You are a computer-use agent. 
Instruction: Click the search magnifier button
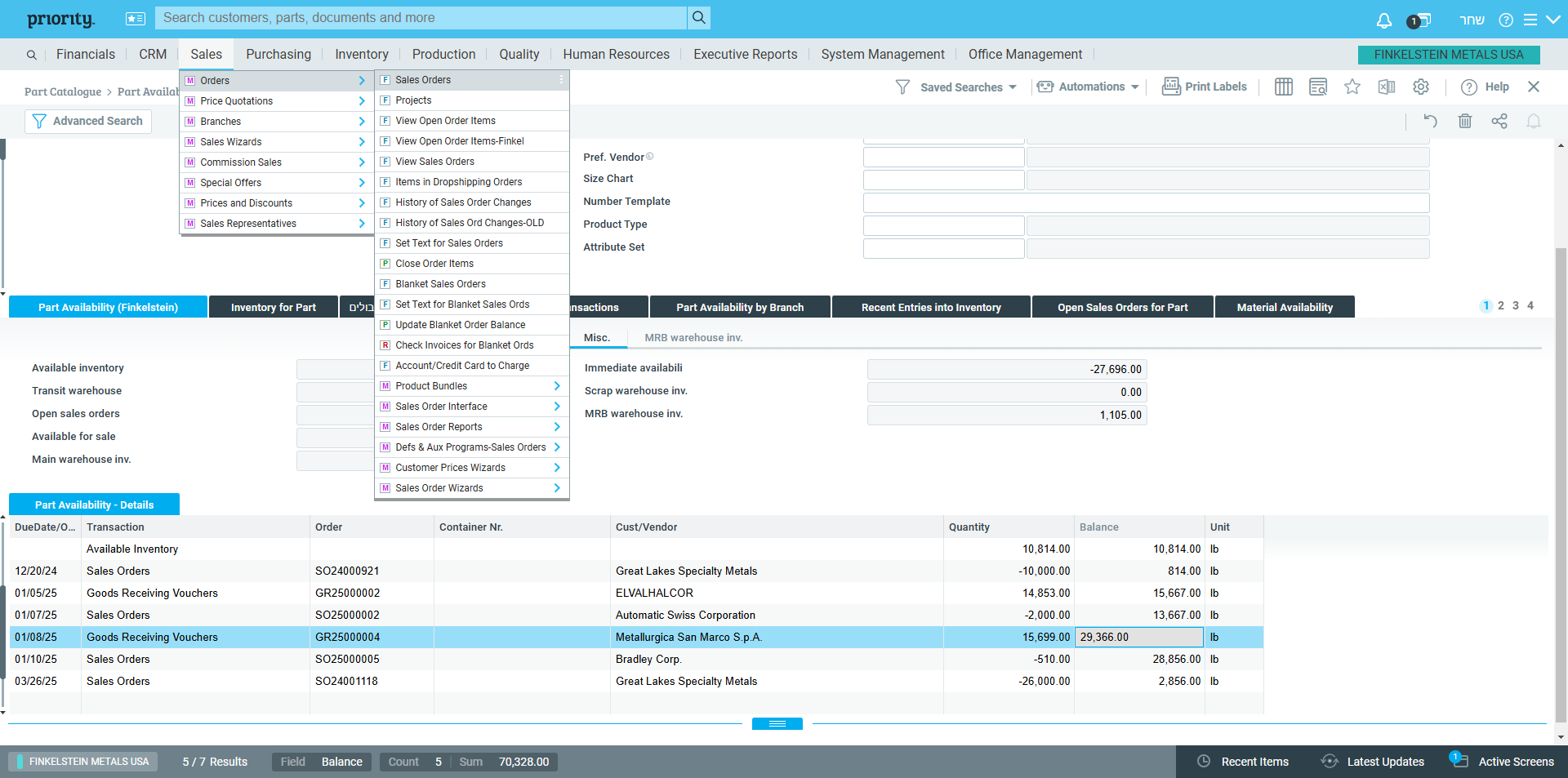click(x=699, y=18)
